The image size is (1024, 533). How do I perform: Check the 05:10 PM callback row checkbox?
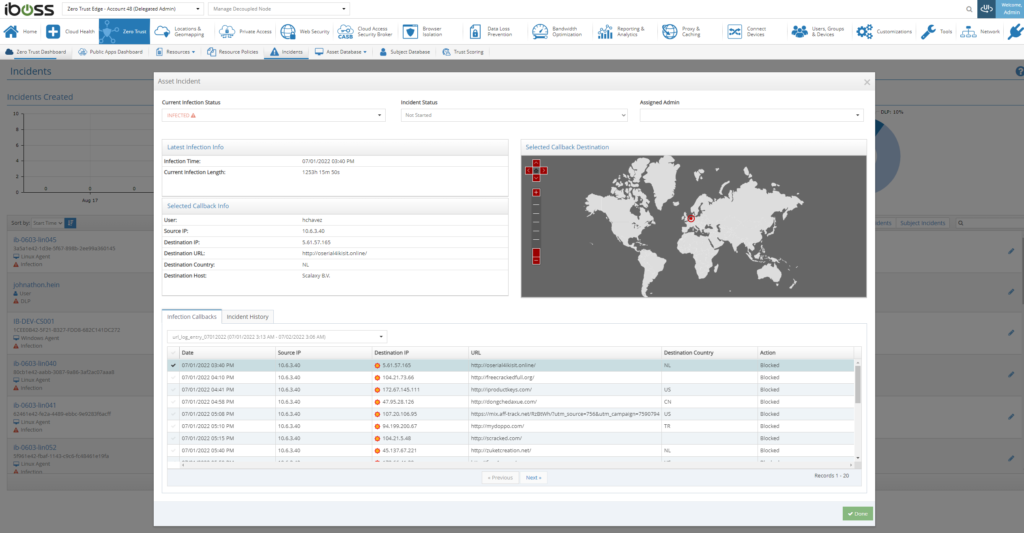pos(173,426)
